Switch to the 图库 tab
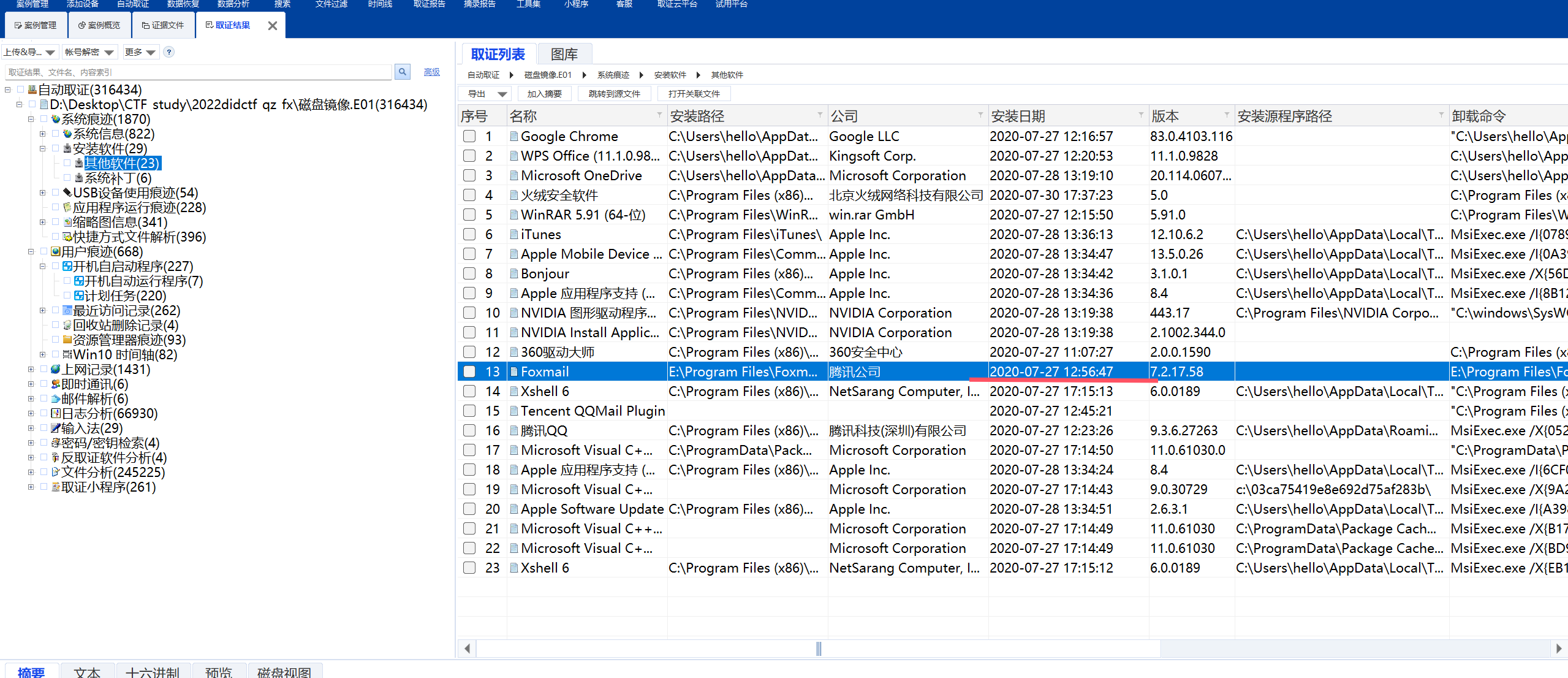The width and height of the screenshot is (1568, 678). point(564,55)
